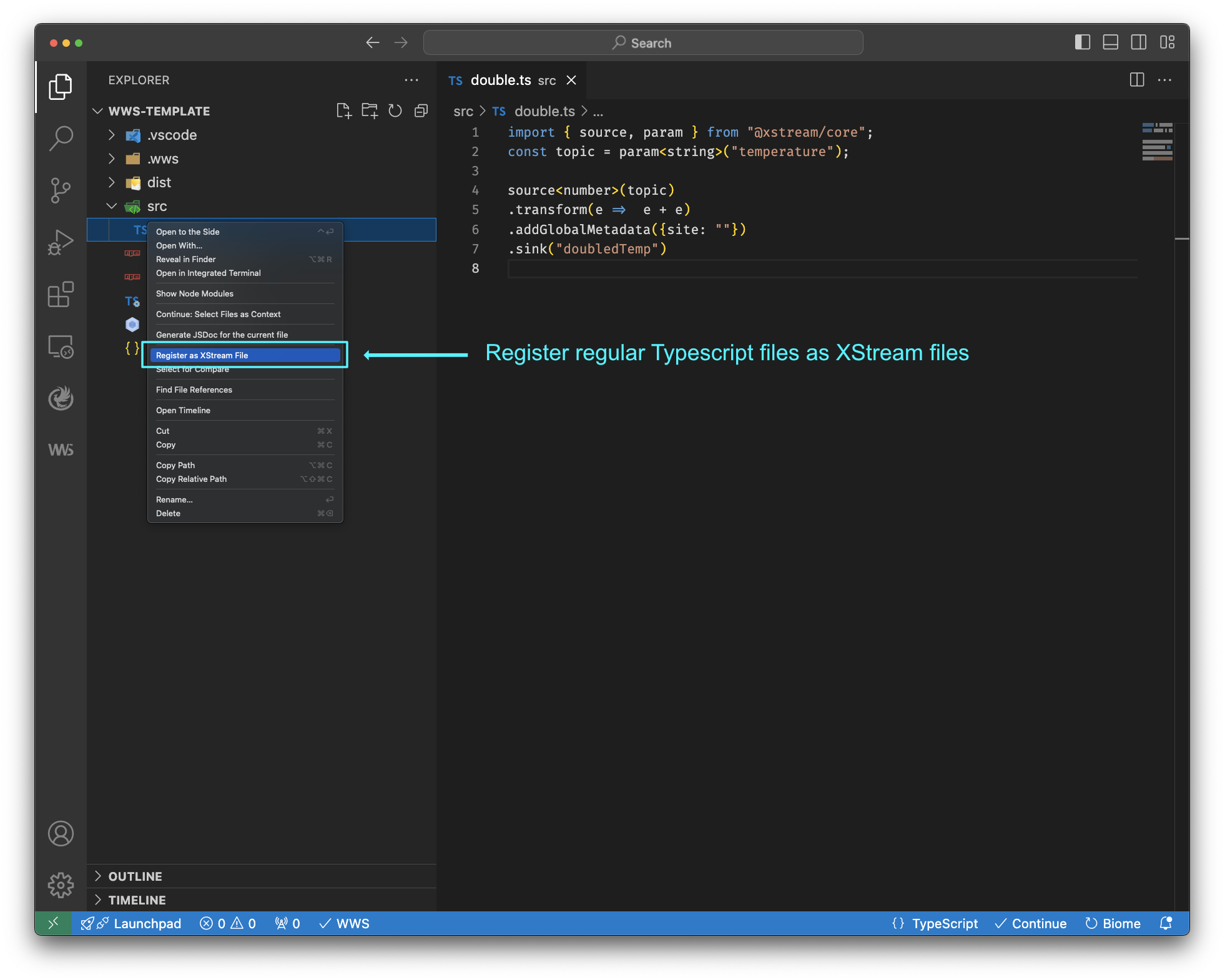1225x980 pixels.
Task: Click the ports forwarded indicator showing 0
Action: pyautogui.click(x=288, y=923)
